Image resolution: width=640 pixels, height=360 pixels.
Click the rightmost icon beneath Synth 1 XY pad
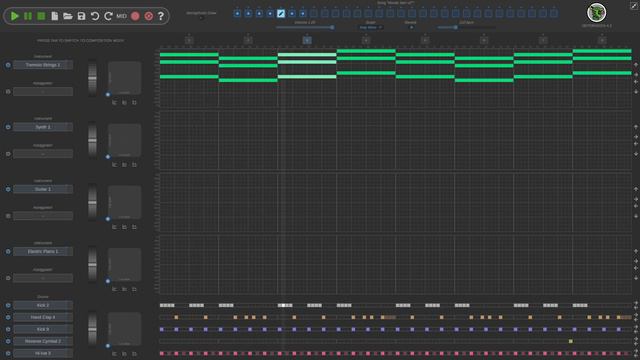pos(134,165)
